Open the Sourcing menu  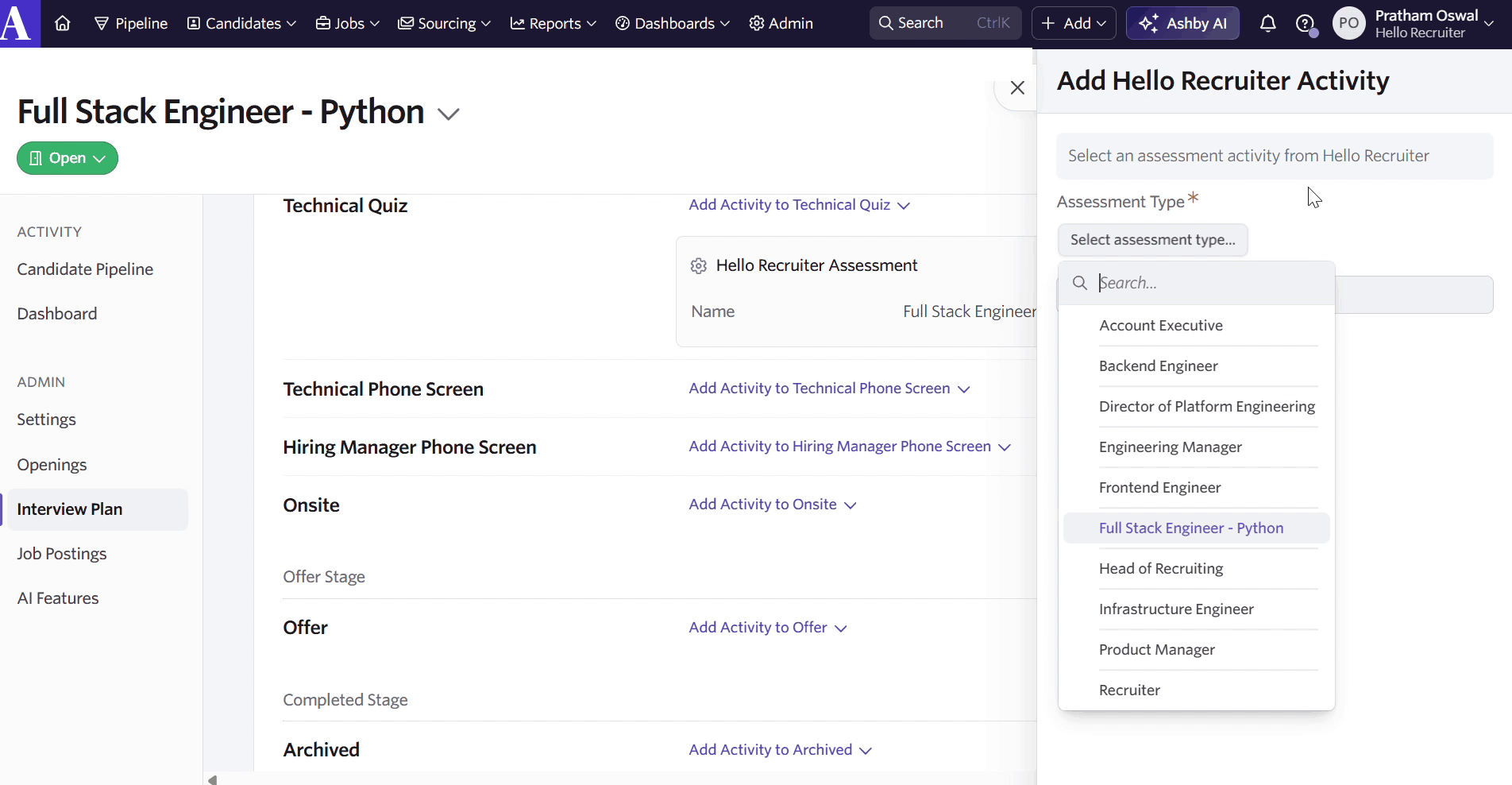click(445, 24)
